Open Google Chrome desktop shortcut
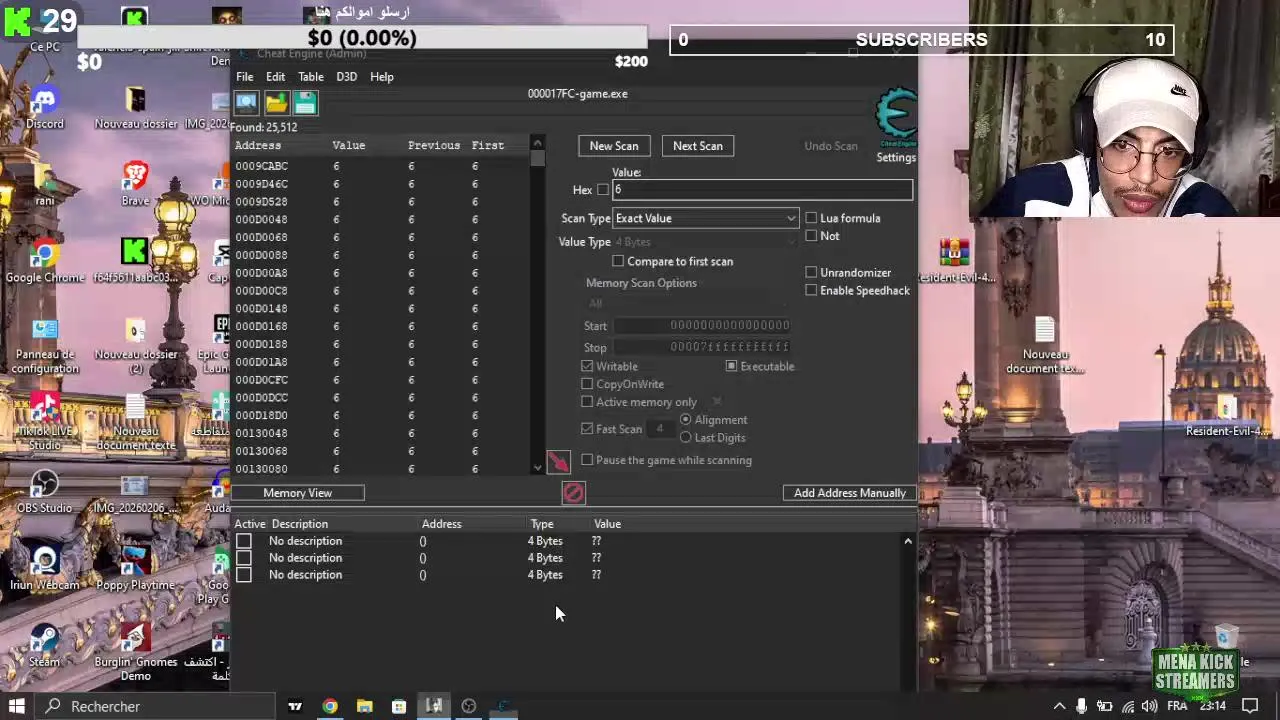The height and width of the screenshot is (720, 1280). [x=44, y=262]
